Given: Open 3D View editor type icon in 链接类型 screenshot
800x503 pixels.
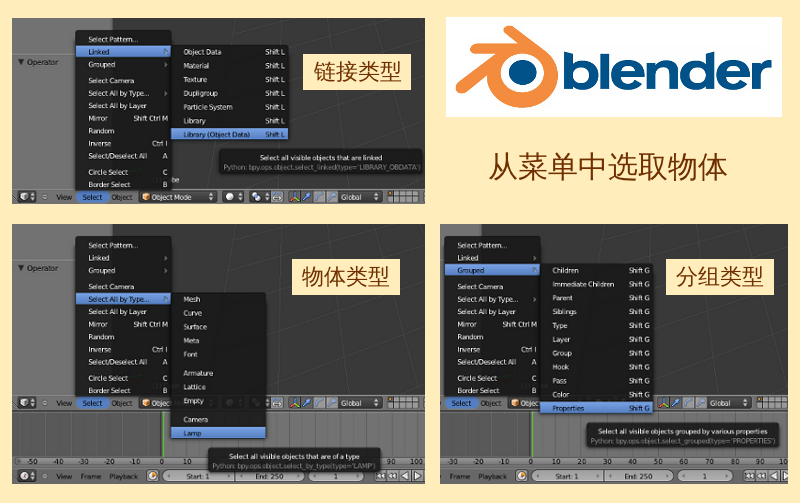Looking at the screenshot, I should [27, 197].
